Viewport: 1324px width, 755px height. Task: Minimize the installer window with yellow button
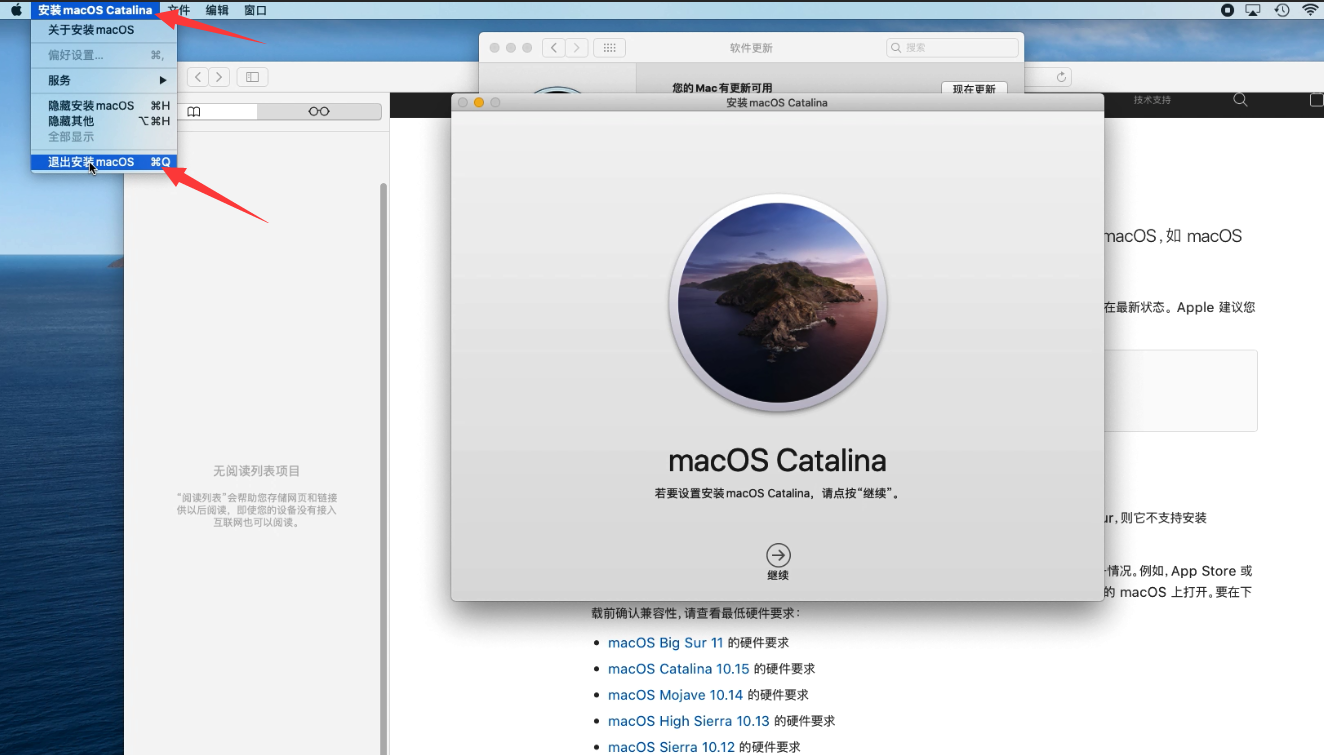[x=479, y=102]
